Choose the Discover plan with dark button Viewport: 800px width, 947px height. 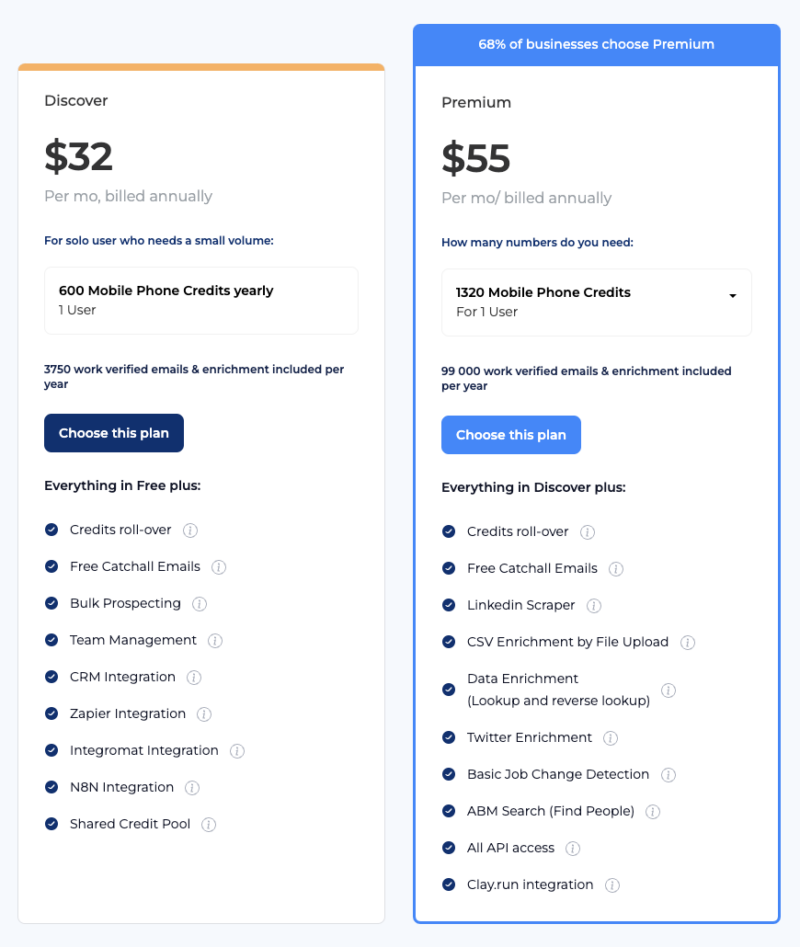(114, 433)
